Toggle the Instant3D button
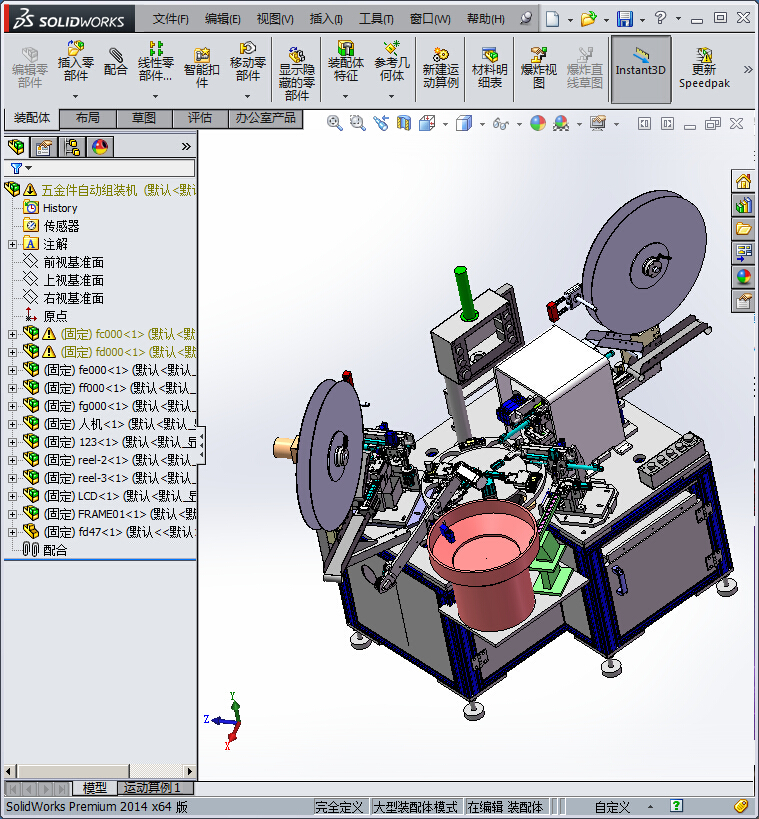This screenshot has width=759, height=819. [x=640, y=69]
